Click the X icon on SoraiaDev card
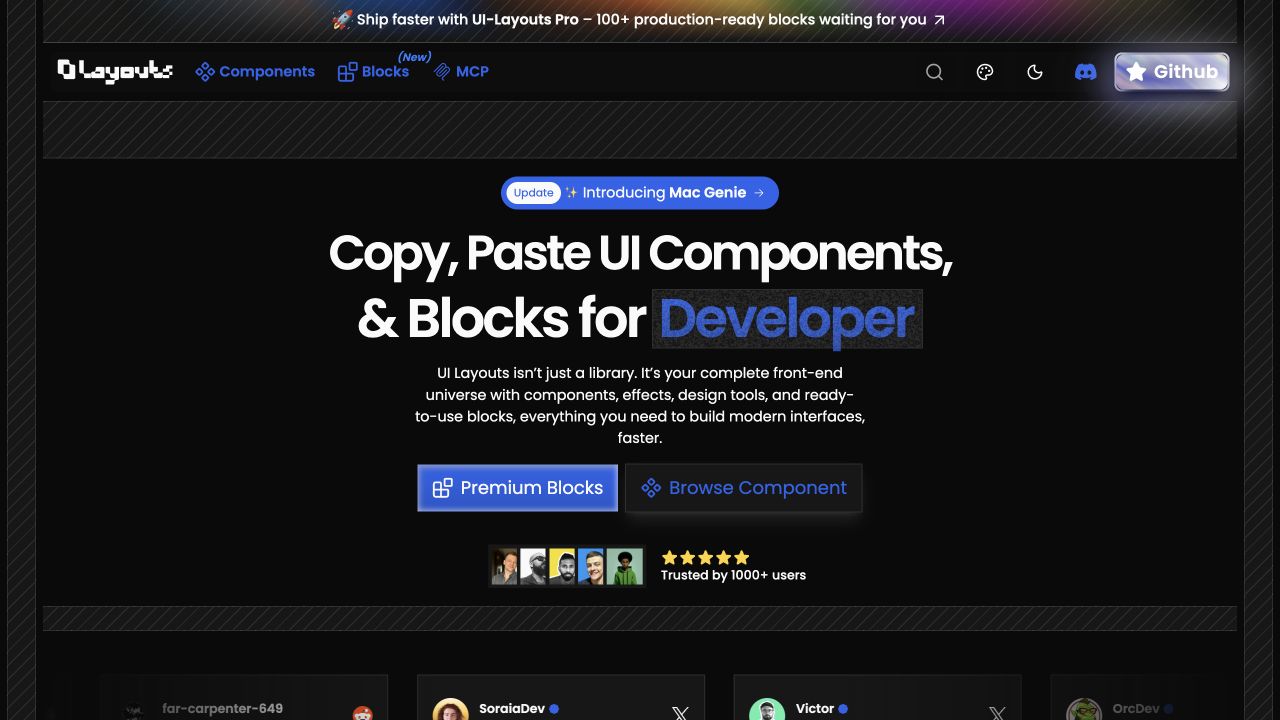 (680, 713)
